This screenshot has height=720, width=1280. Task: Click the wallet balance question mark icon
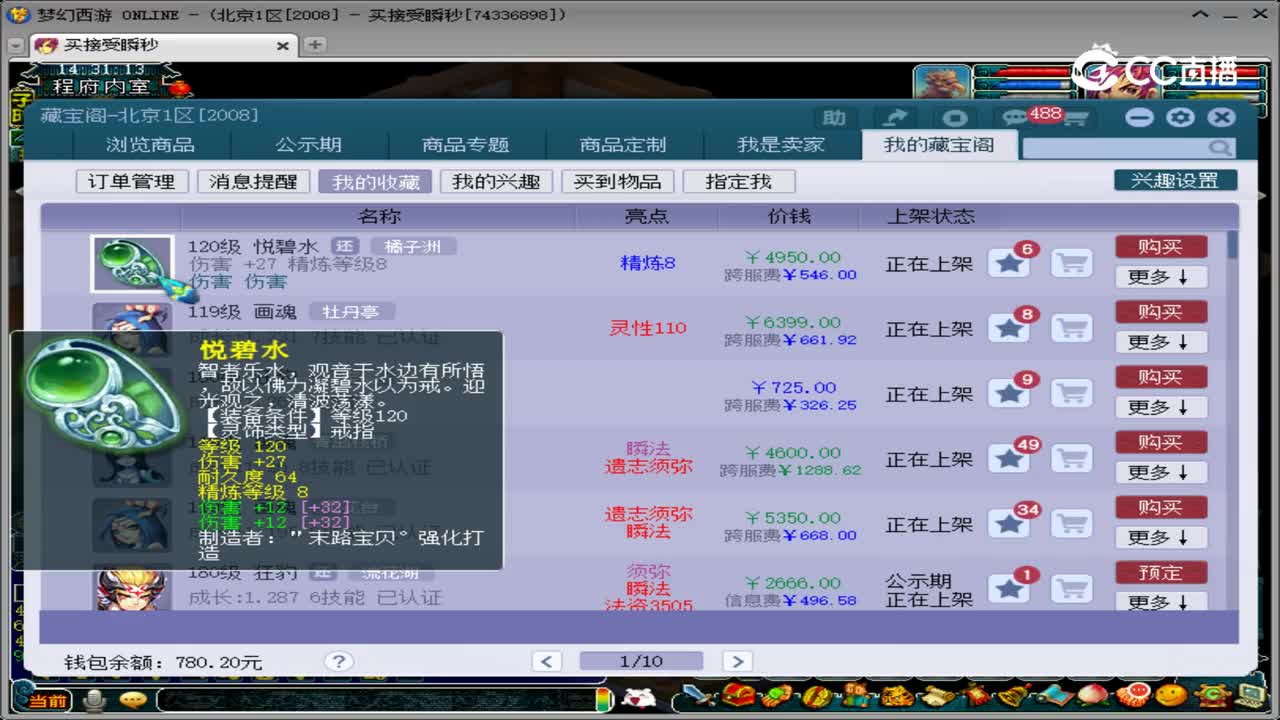tap(338, 661)
